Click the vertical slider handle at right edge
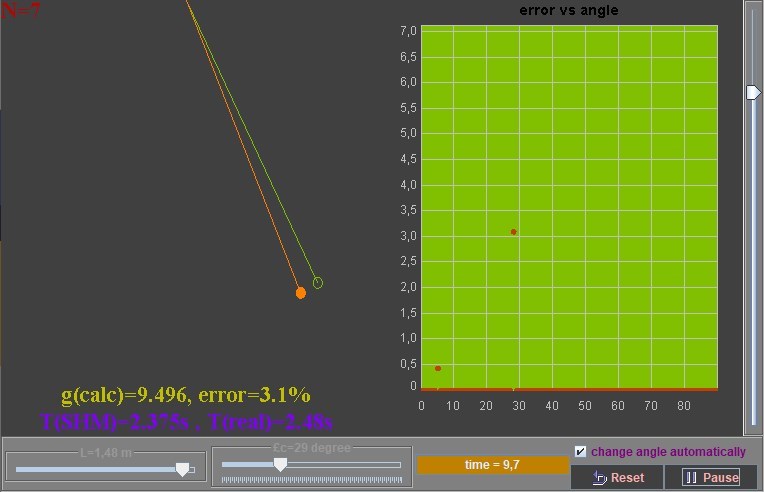Viewport: 764px width, 492px height. [x=754, y=93]
